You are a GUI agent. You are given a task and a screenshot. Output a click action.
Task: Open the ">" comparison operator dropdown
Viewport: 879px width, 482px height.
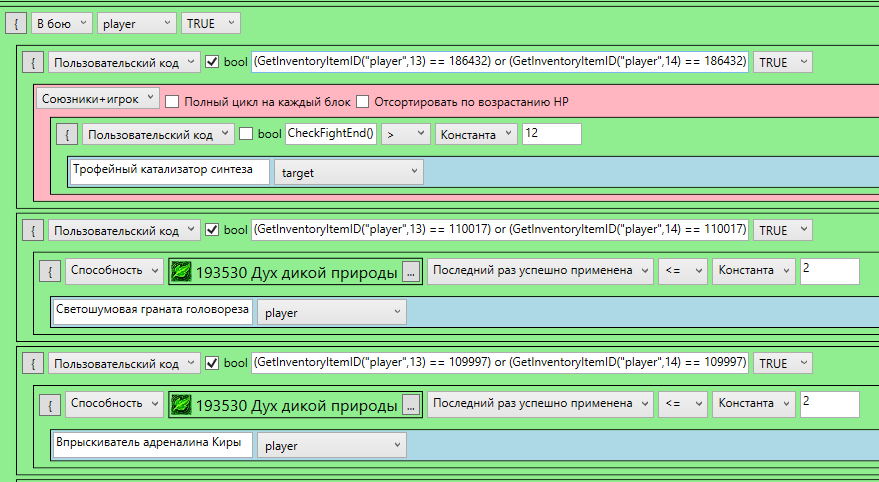pyautogui.click(x=405, y=134)
